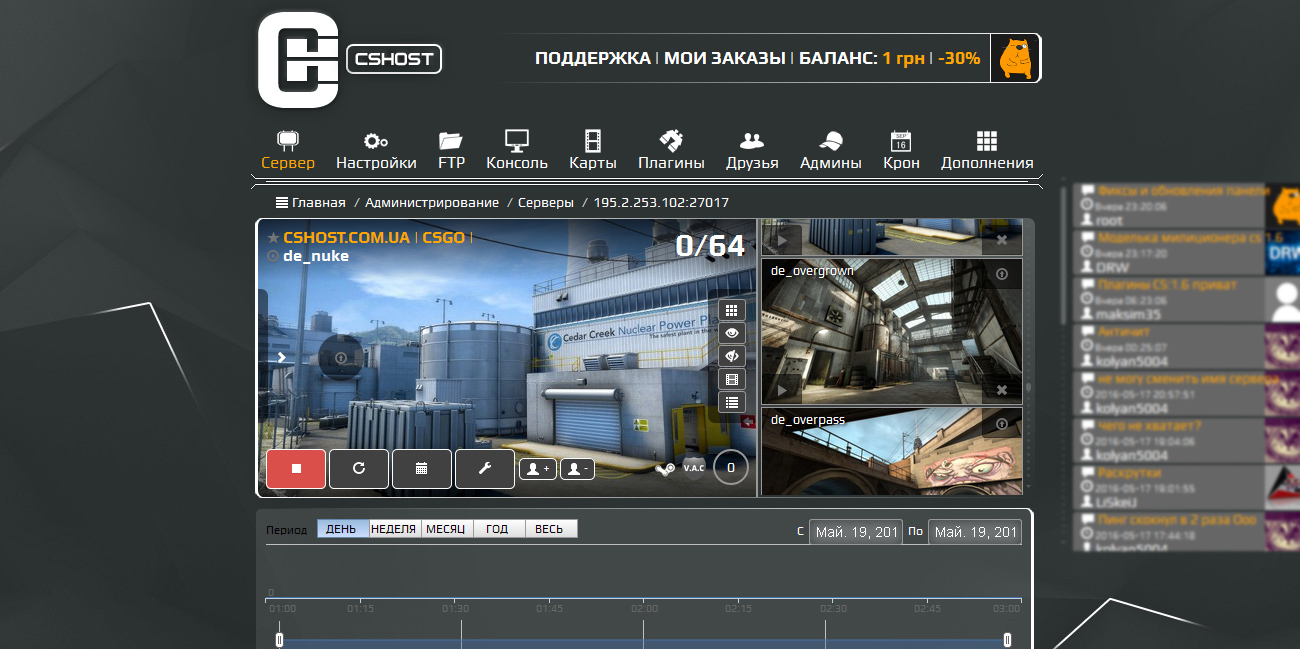Screen dimensions: 1300x649
Task: Expand the left side arrow on map image
Action: point(282,357)
